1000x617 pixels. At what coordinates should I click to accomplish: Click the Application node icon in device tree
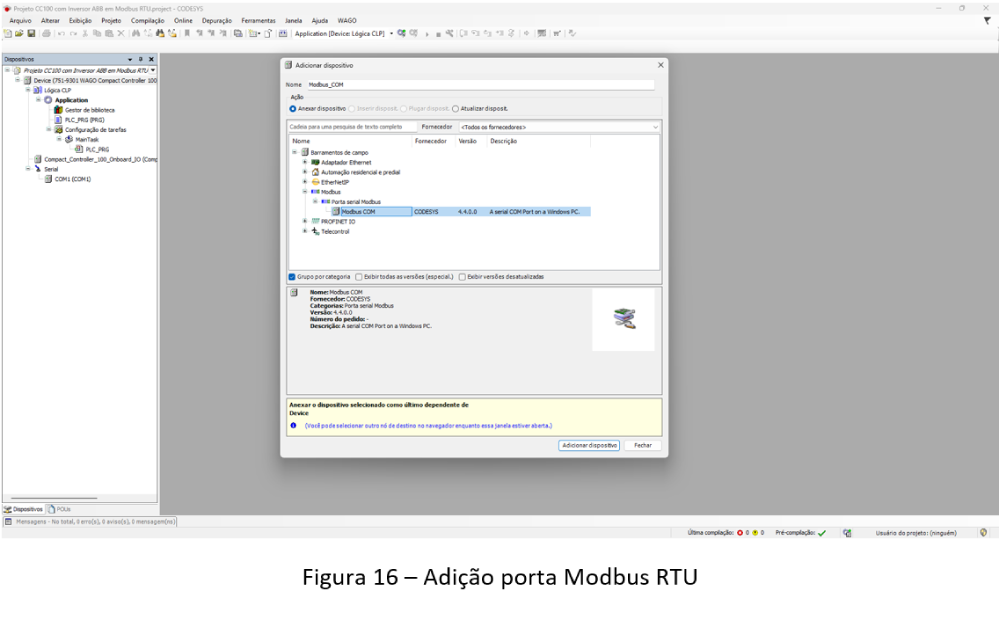49,100
